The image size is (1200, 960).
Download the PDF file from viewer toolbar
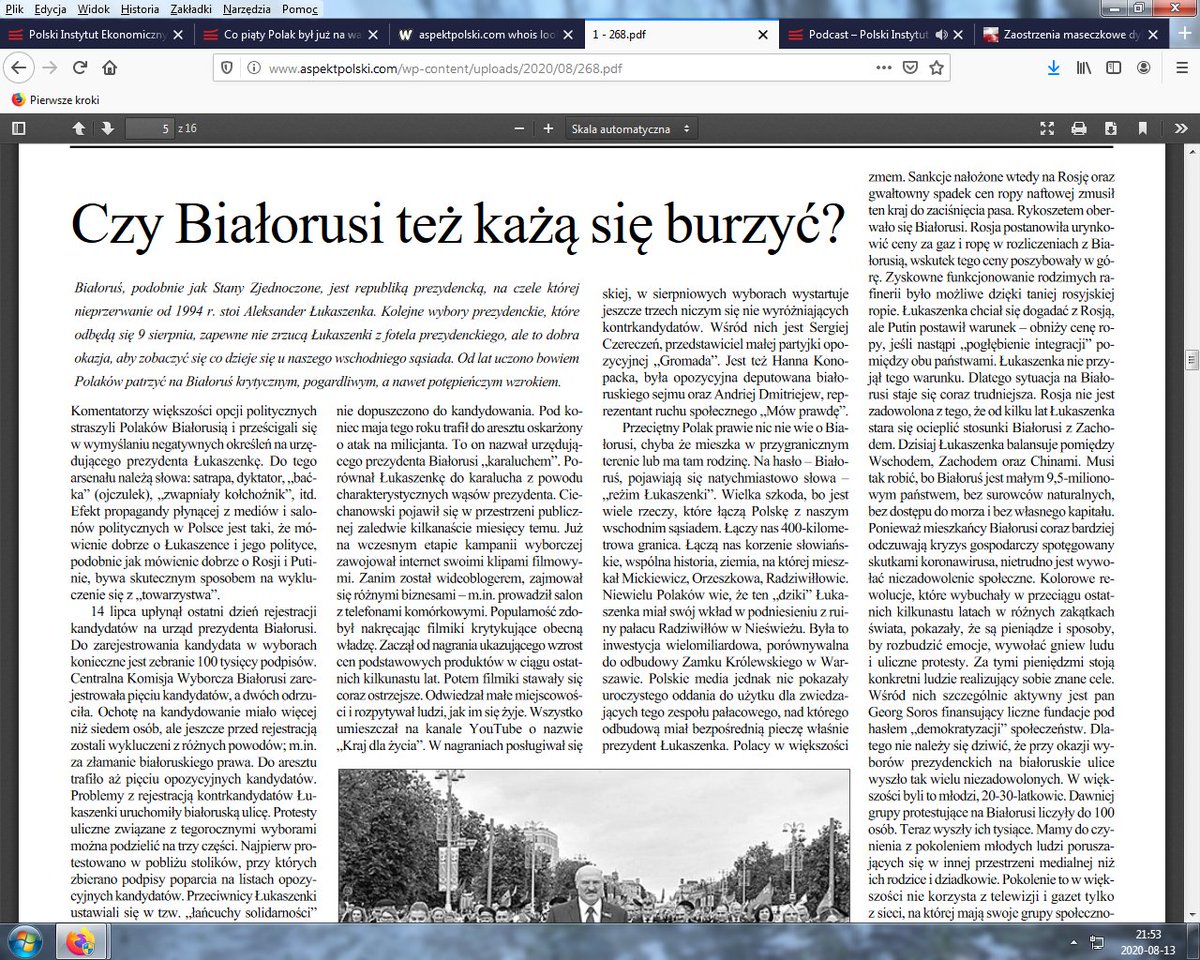click(1111, 128)
